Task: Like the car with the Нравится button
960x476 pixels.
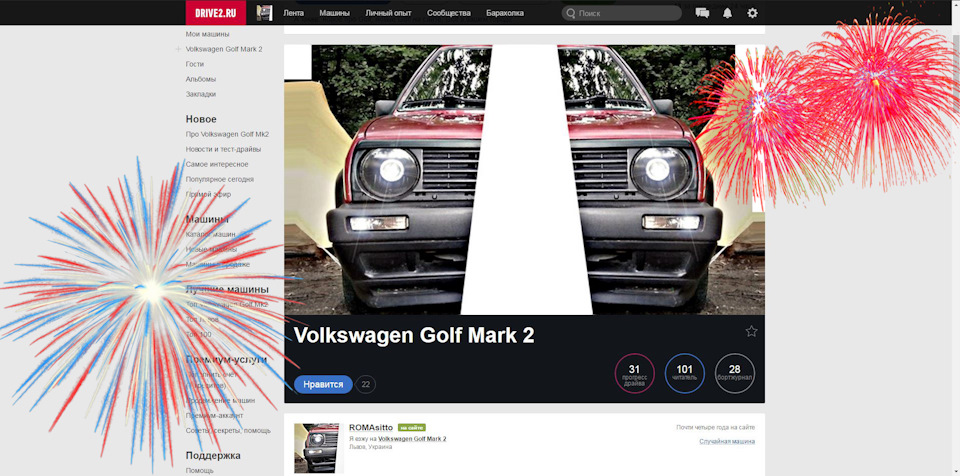Action: (323, 384)
